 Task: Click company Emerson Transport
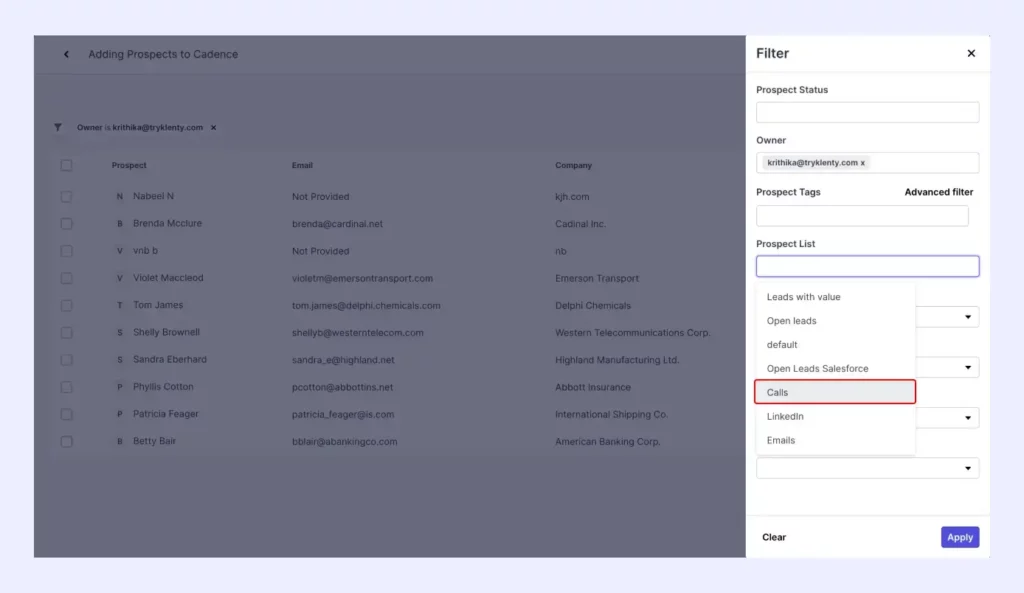(597, 278)
